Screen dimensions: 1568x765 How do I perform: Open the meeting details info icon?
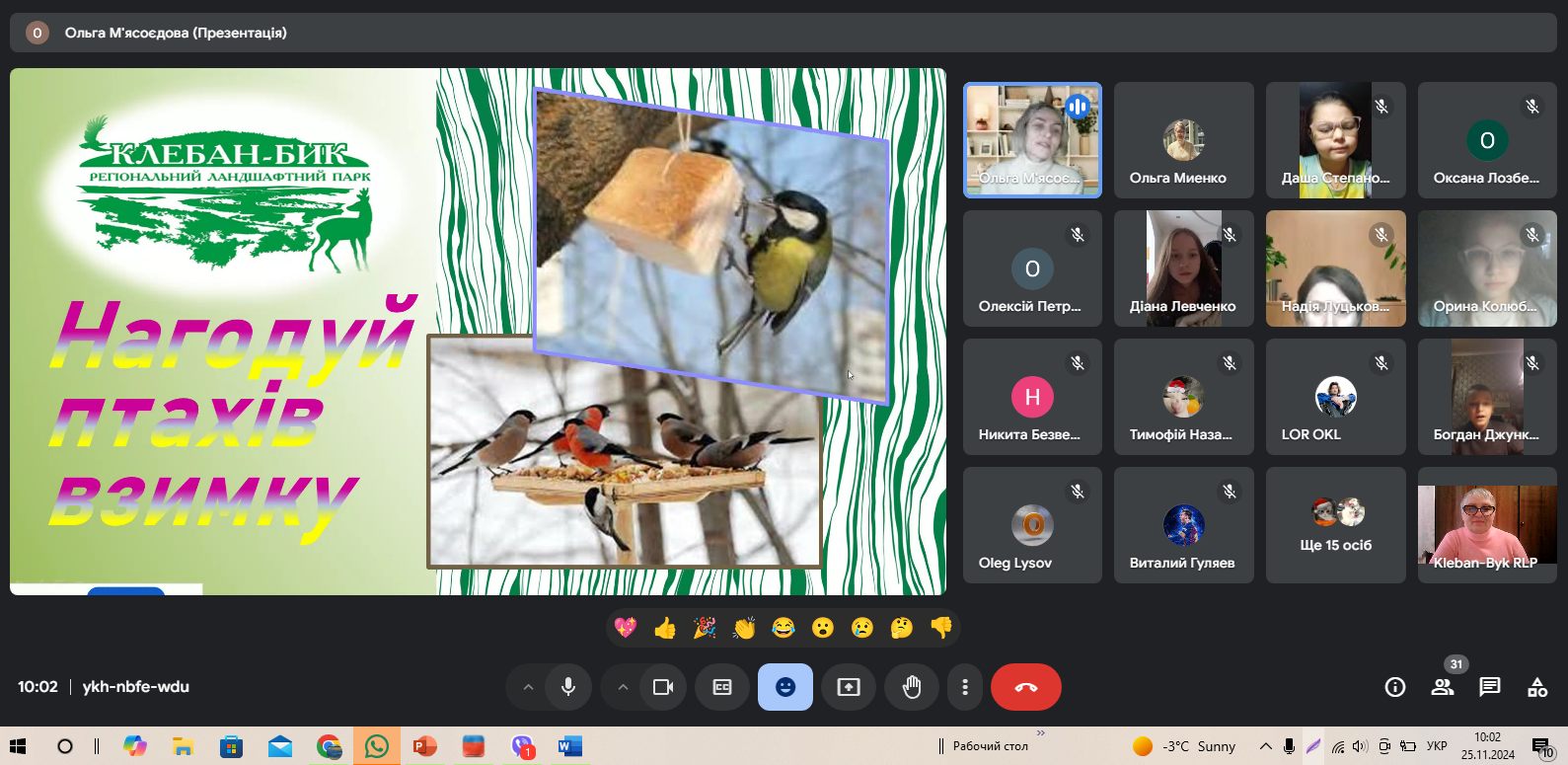coord(1395,687)
